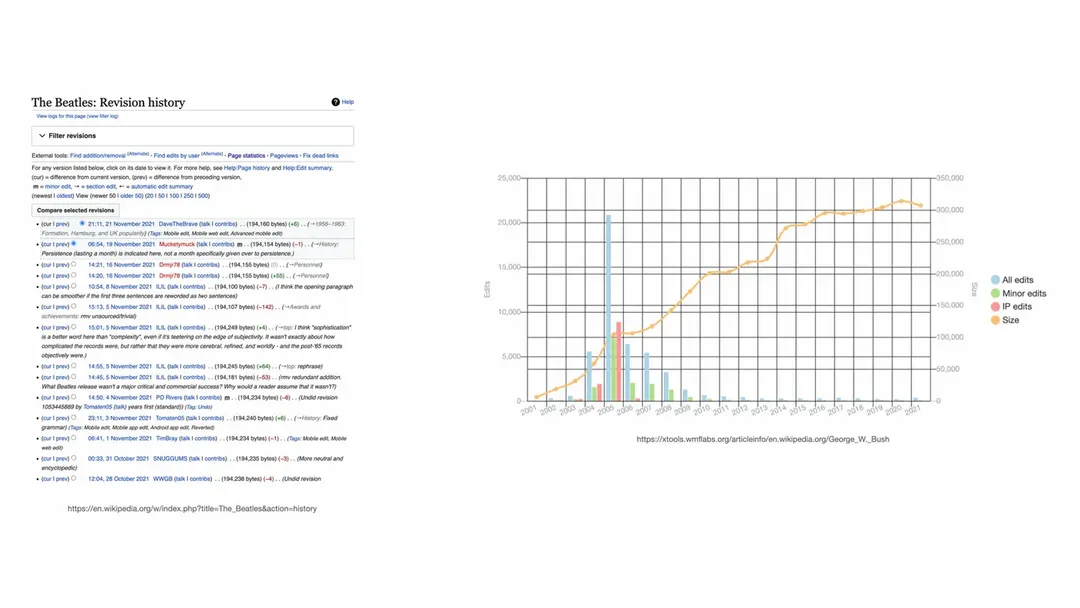Select radio button for 14:20, 16 November 2021 revision
Image resolution: width=1080 pixels, height=608 pixels.
click(x=74, y=275)
